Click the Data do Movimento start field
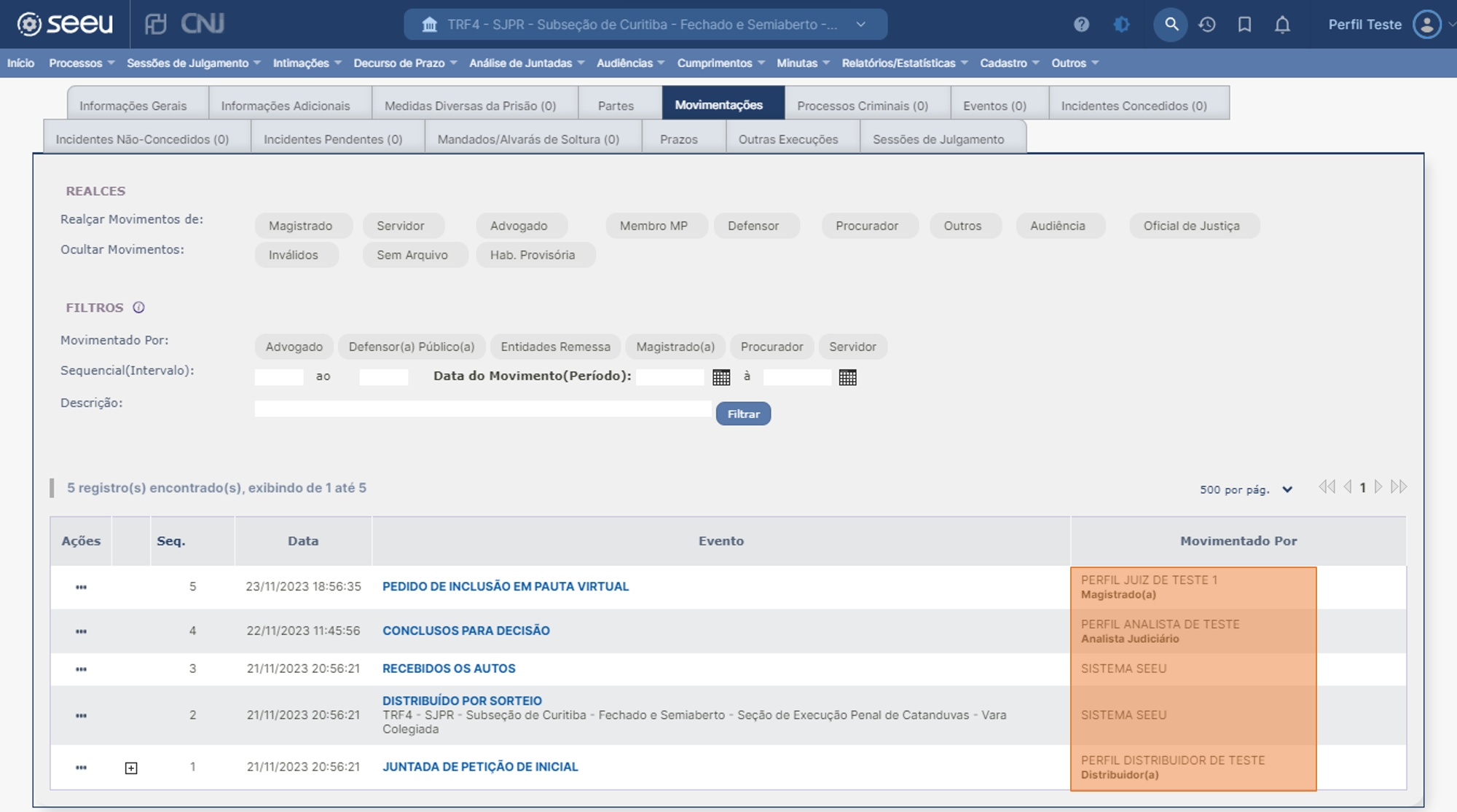 click(670, 377)
